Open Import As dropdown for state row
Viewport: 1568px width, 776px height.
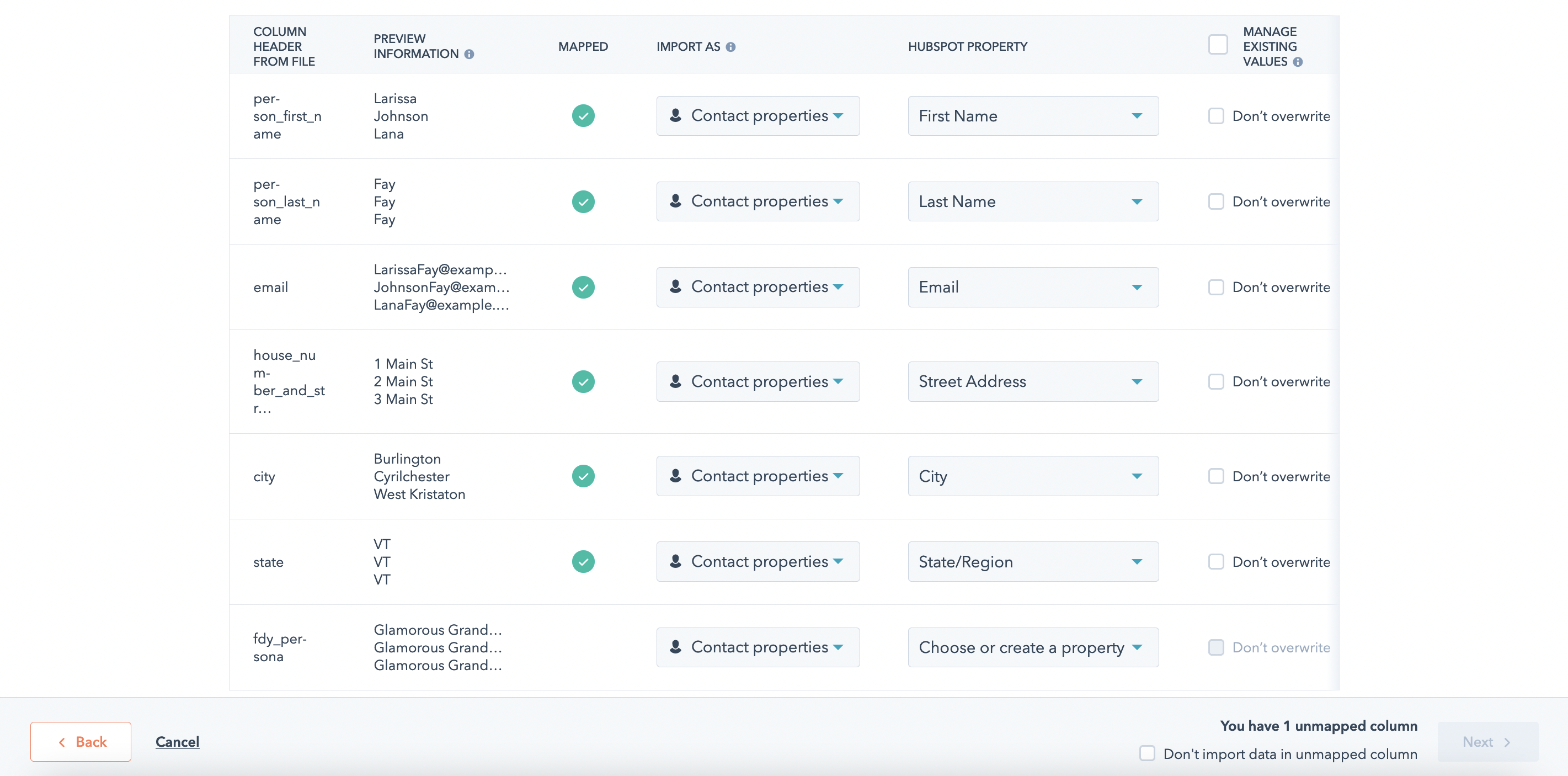(758, 561)
